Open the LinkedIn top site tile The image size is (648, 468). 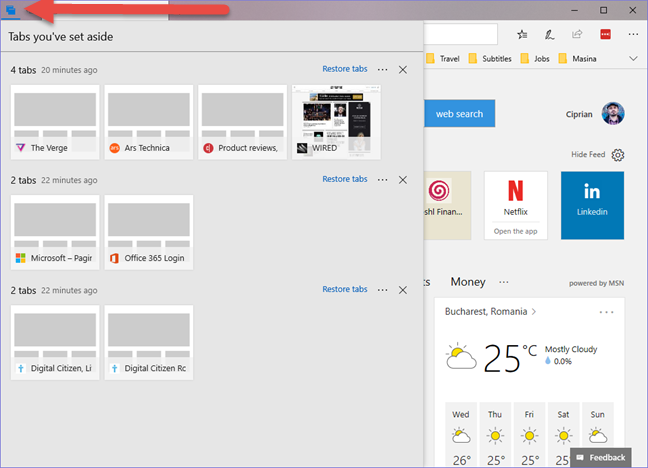coord(592,205)
